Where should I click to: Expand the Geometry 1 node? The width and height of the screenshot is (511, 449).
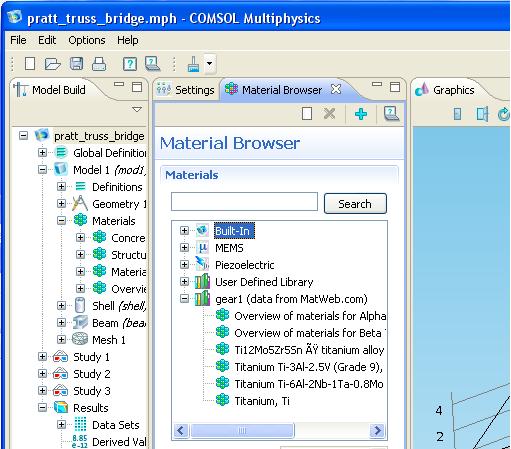[x=61, y=203]
